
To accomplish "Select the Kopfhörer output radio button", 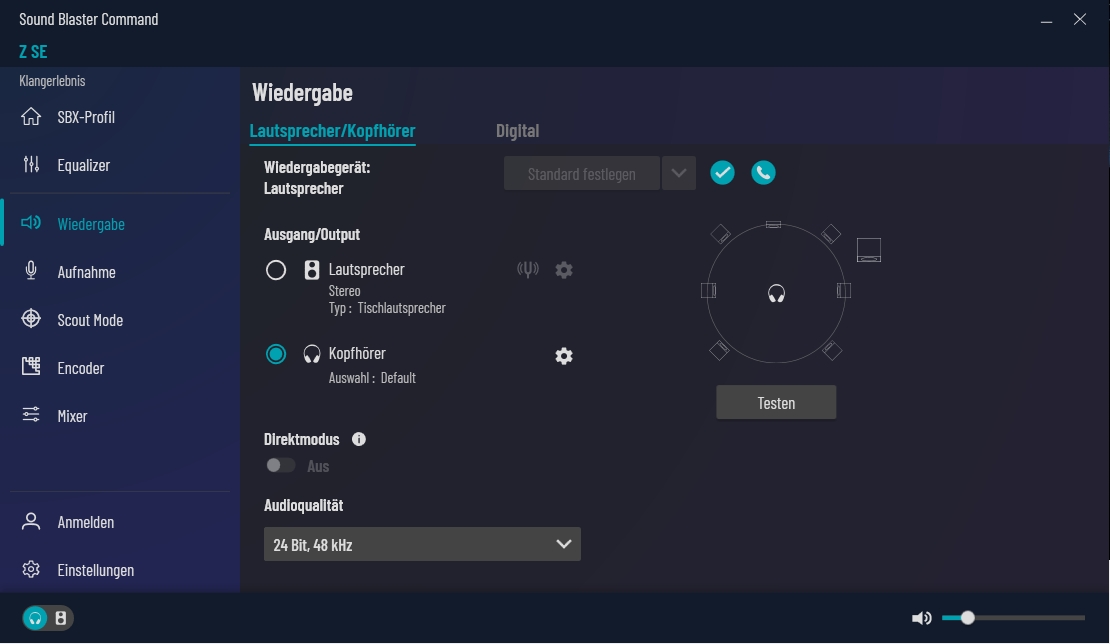I will 276,354.
